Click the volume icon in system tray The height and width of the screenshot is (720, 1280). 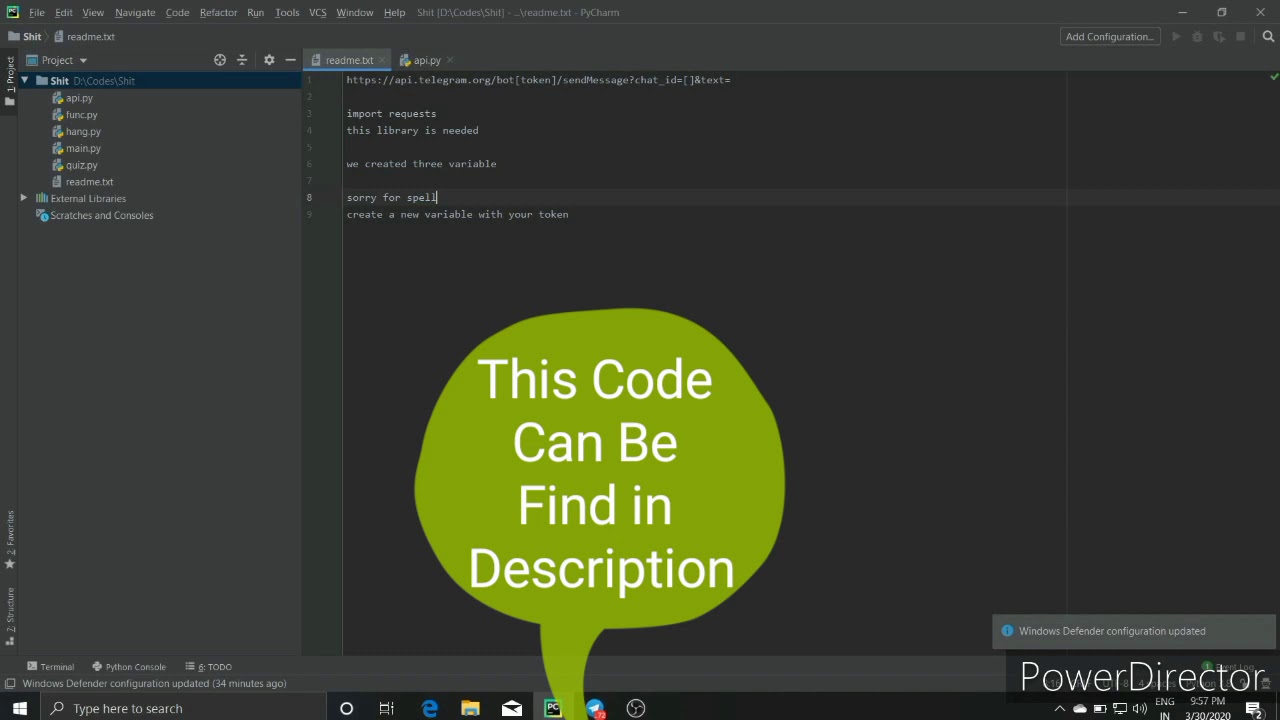point(1140,709)
